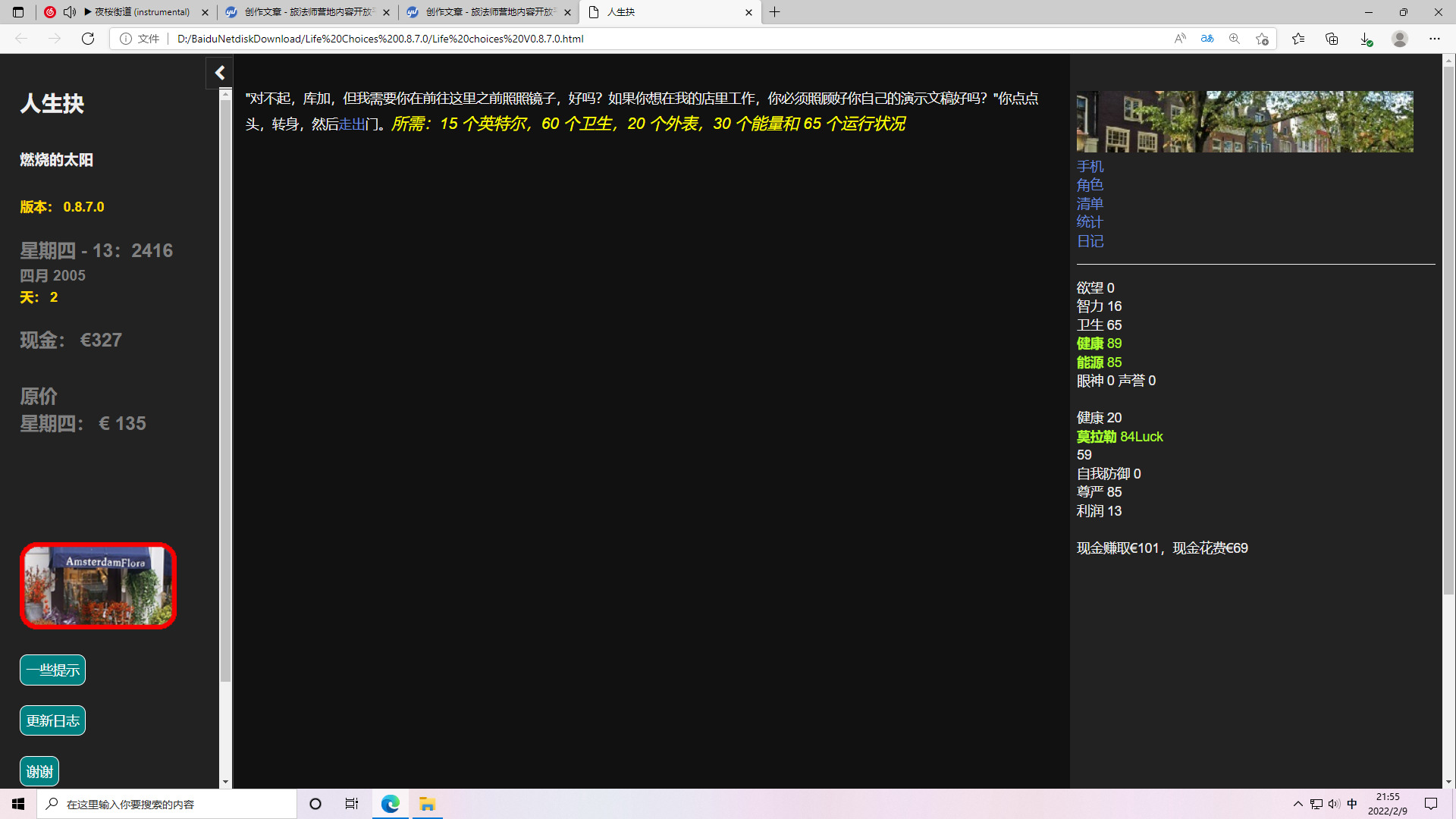Click the Windows taskbar search box
This screenshot has width=1456, height=819.
[167, 804]
